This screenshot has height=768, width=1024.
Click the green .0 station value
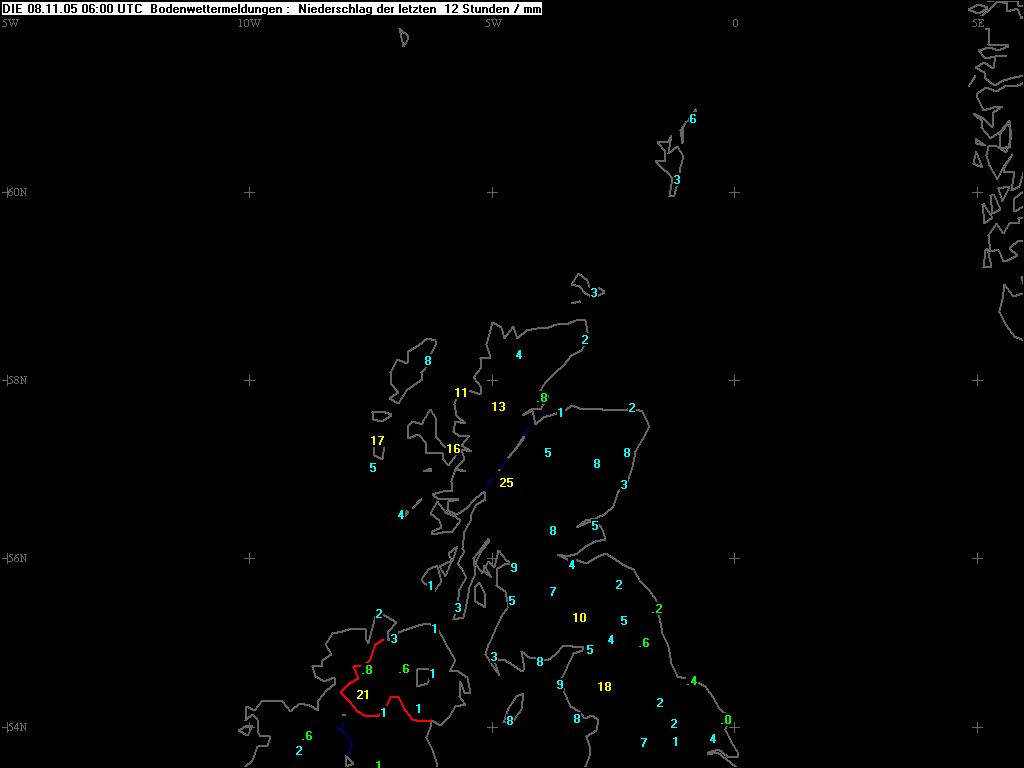pos(727,720)
